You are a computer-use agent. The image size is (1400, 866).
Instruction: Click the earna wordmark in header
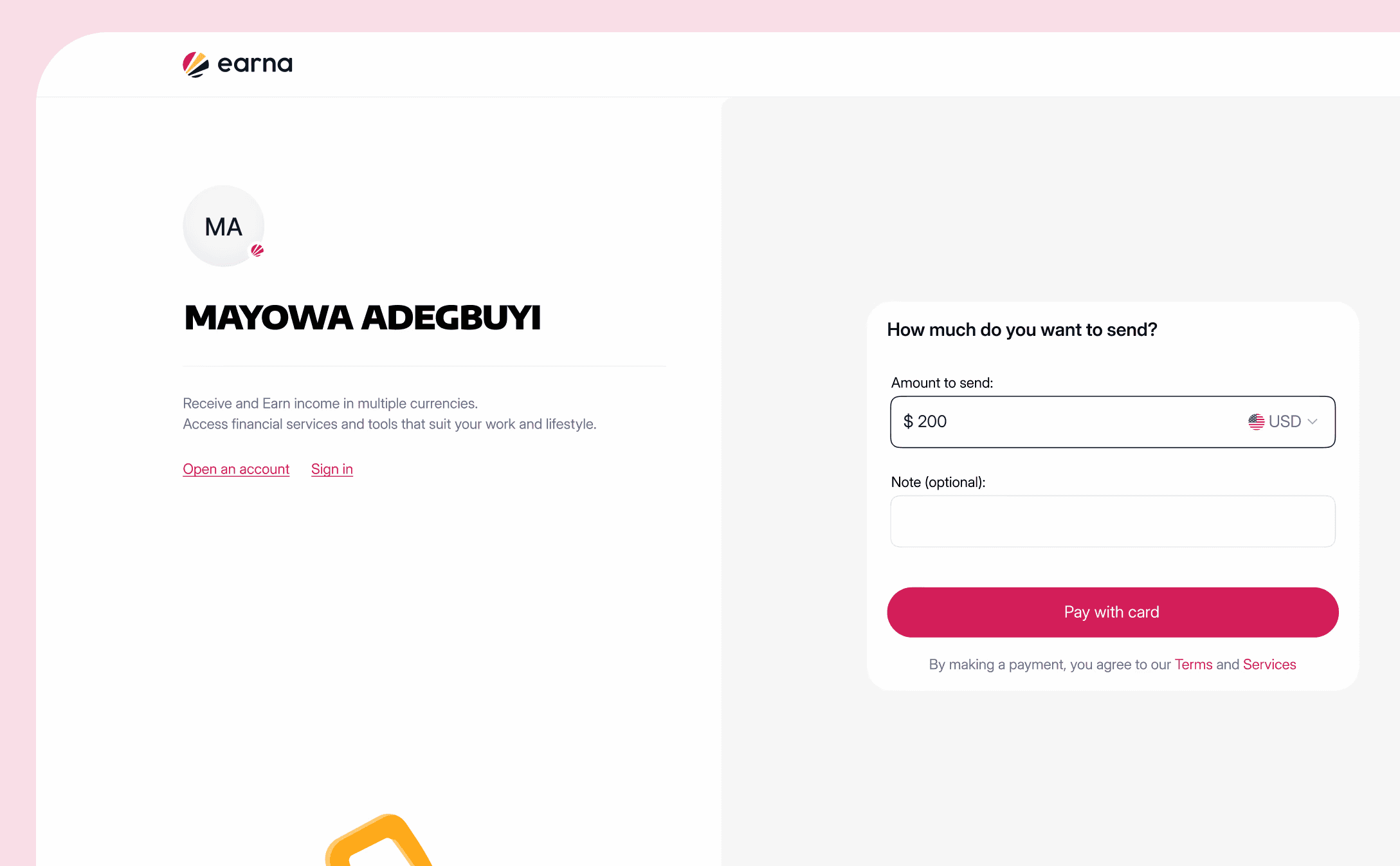click(255, 64)
